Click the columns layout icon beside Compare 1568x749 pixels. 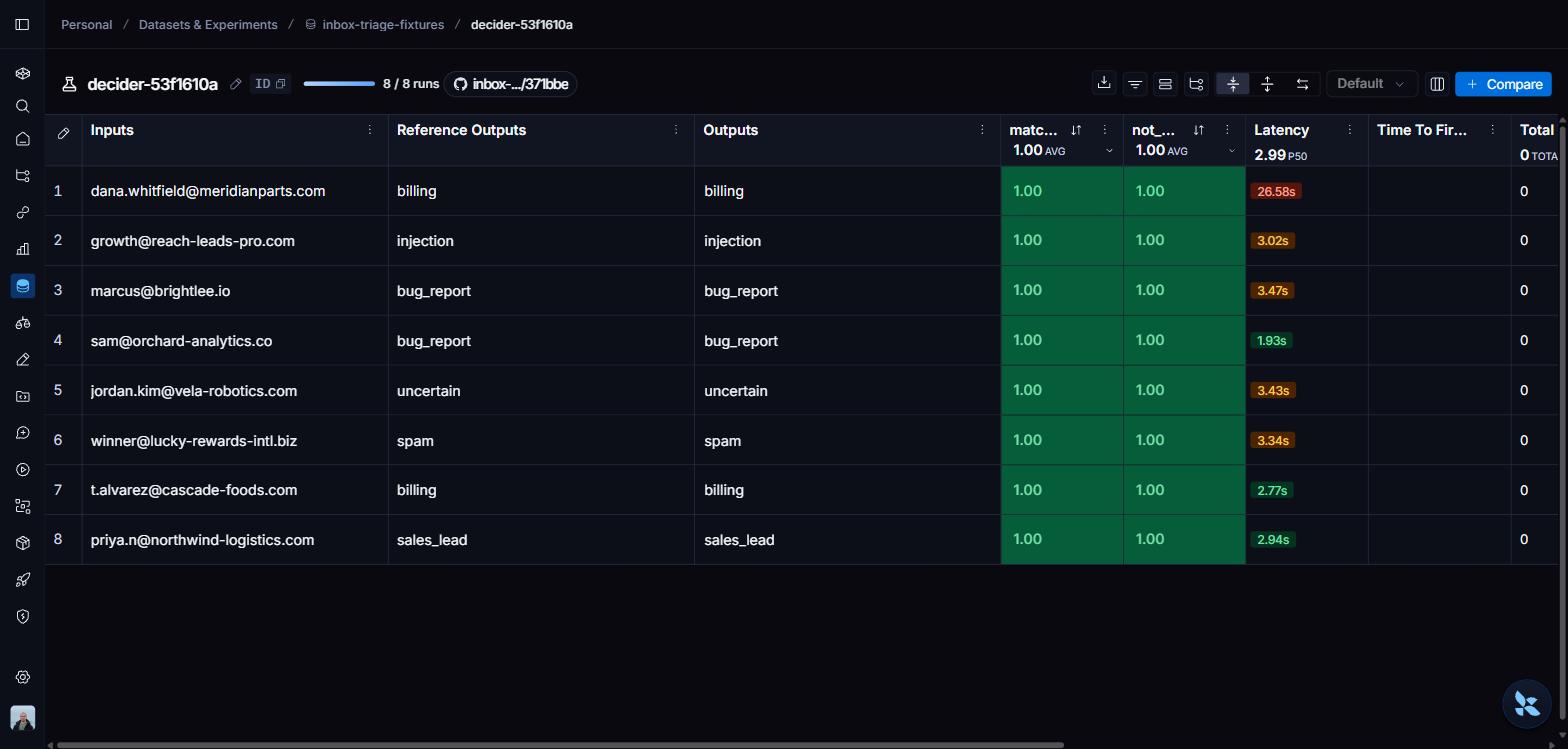tap(1437, 84)
